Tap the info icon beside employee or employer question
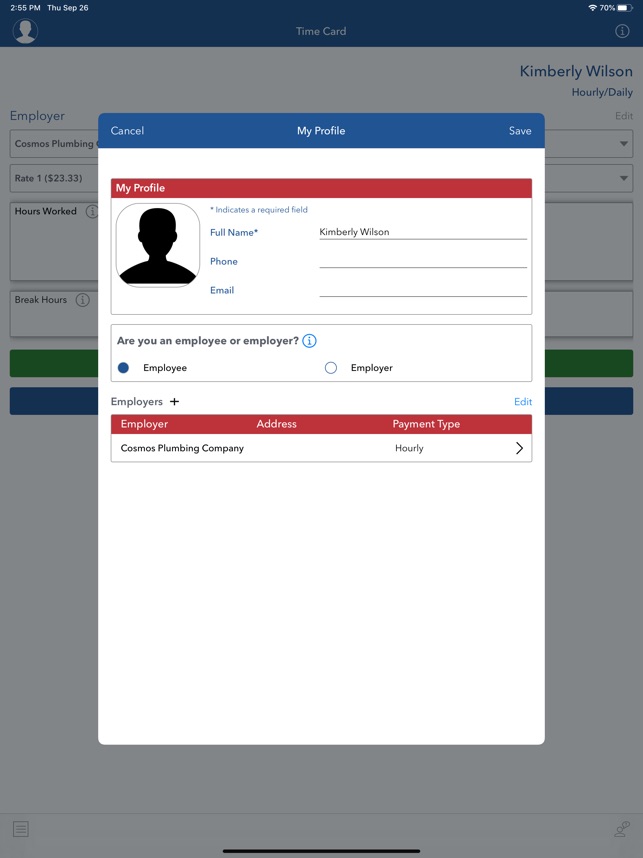643x858 pixels. click(309, 341)
